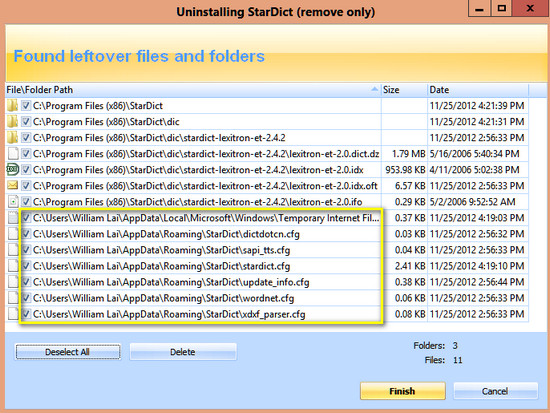550x413 pixels.
Task: Uncheck the sapi_tts.cfg checkbox
Action: tap(26, 250)
